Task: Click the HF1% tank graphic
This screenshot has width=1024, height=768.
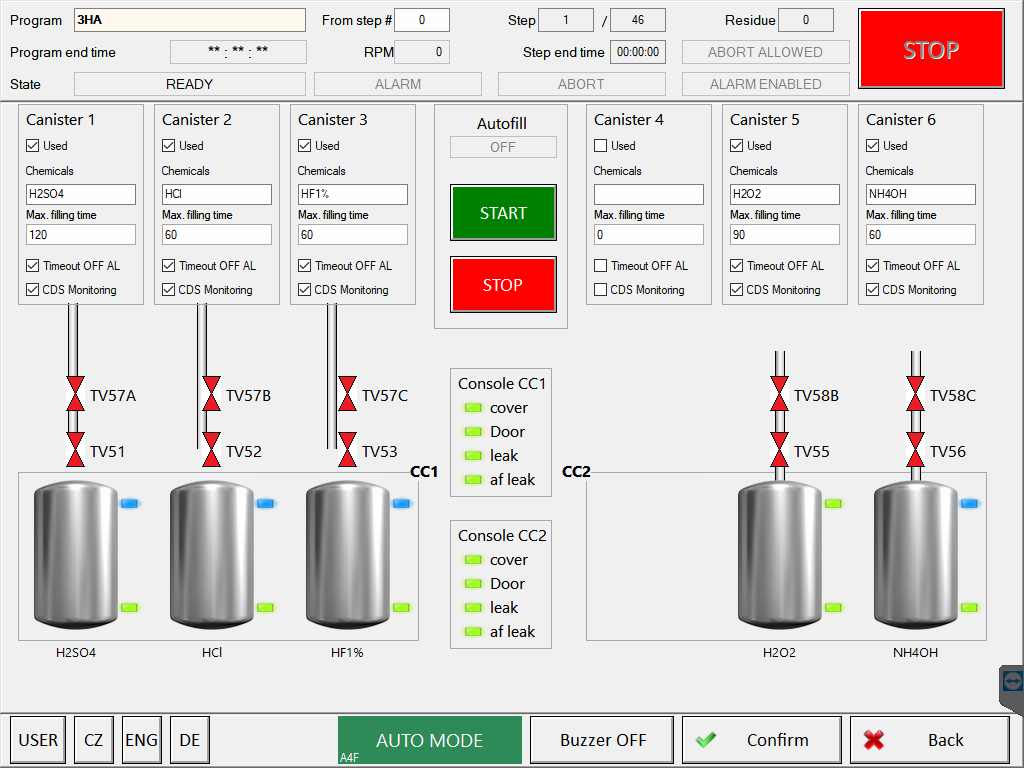Action: [x=347, y=553]
